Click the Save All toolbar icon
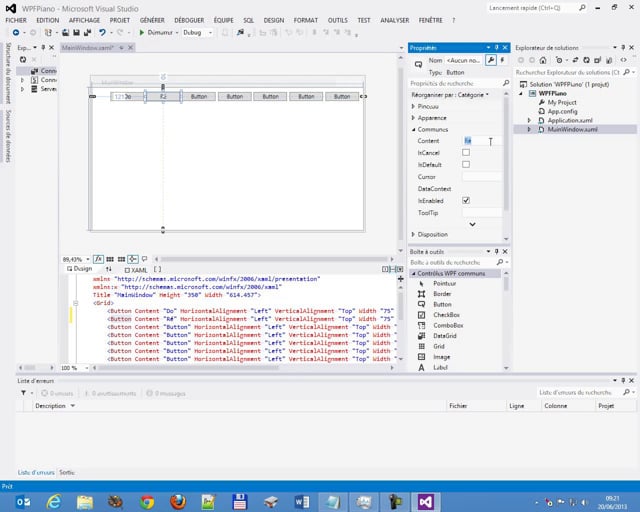The height and width of the screenshot is (512, 640). tap(87, 32)
